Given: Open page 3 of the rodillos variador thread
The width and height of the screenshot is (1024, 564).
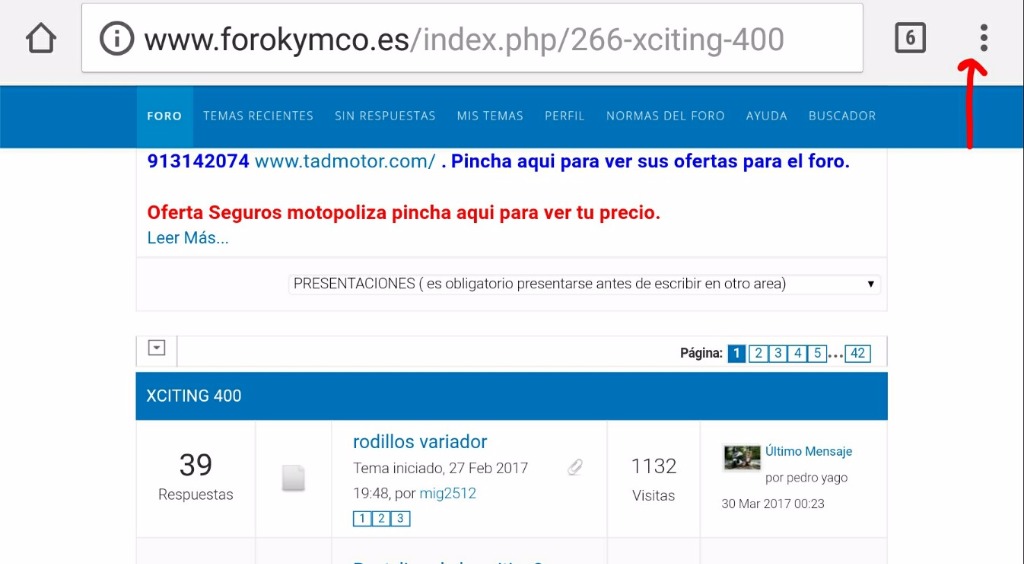Looking at the screenshot, I should click(x=400, y=518).
